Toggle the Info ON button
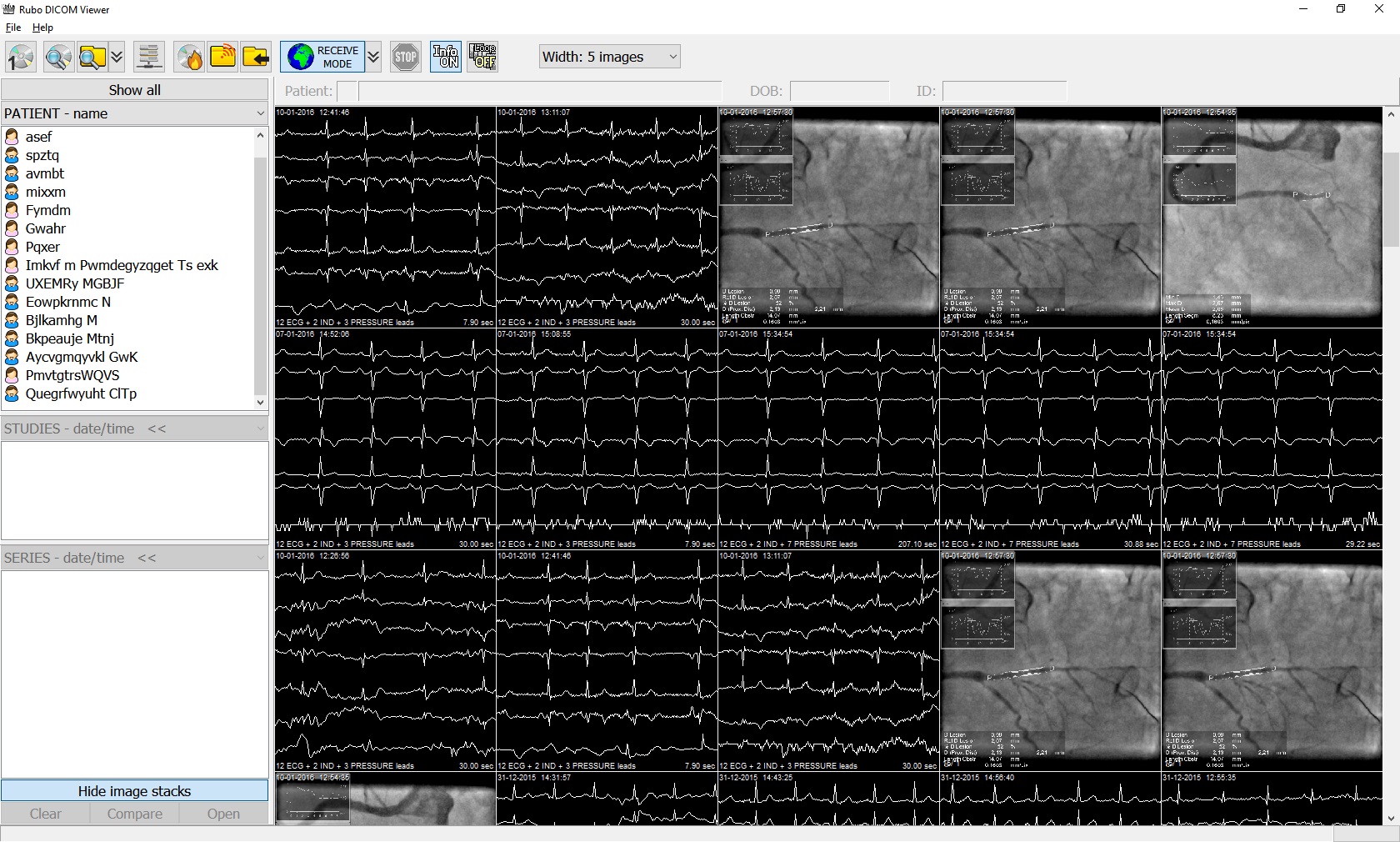This screenshot has width=1400, height=842. (446, 58)
